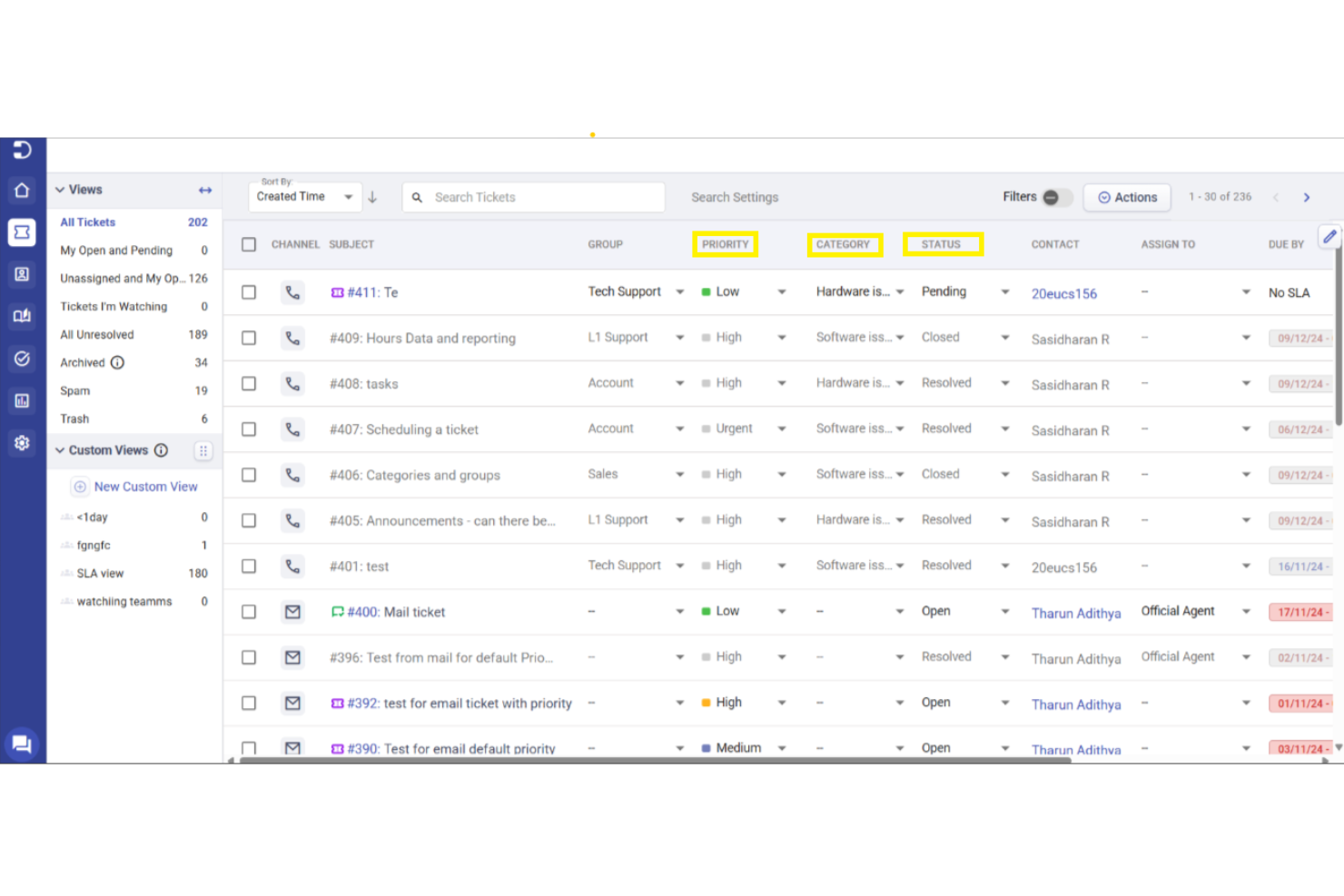Open the Contacts icon in the left sidebar
The width and height of the screenshot is (1344, 896).
point(22,274)
